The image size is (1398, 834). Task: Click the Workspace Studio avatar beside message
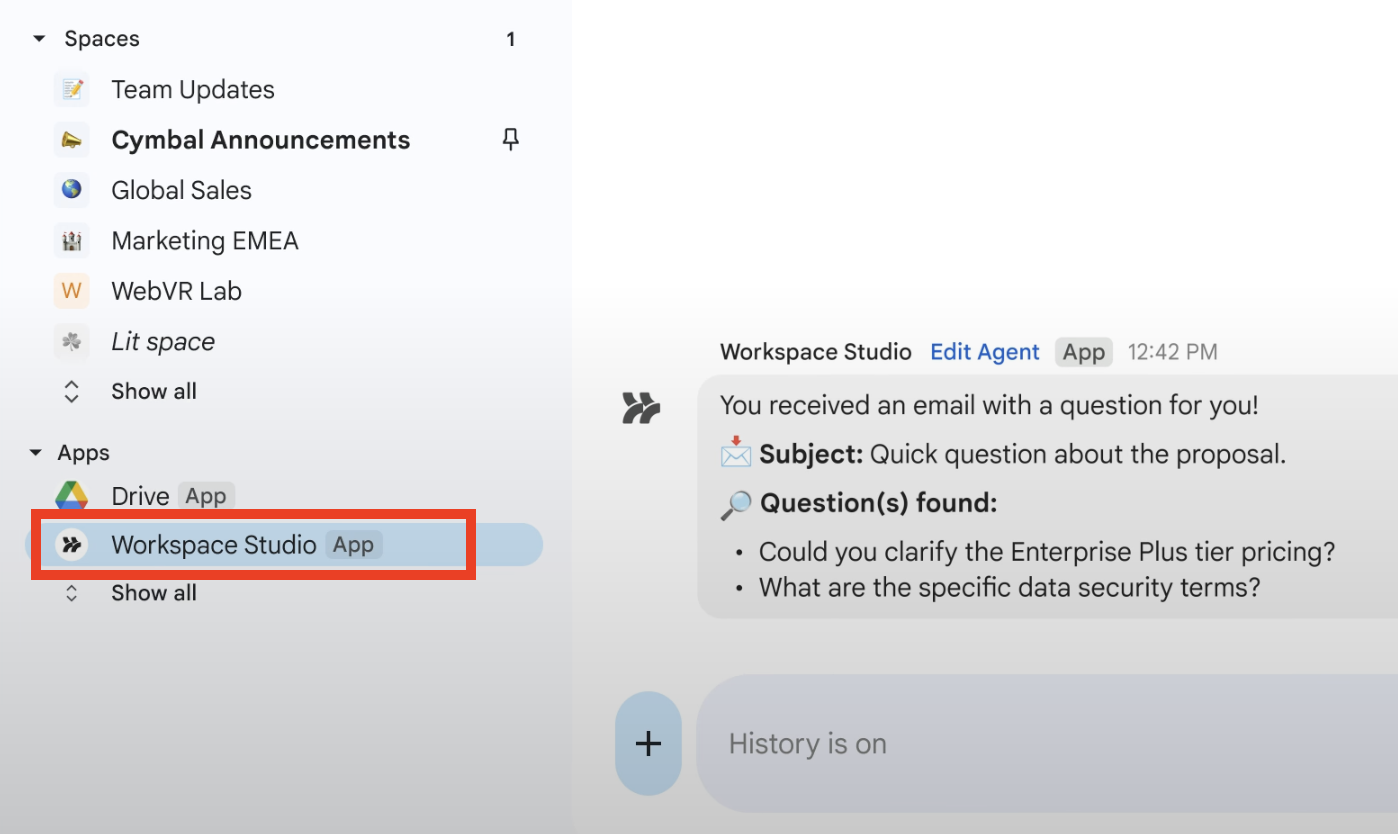click(640, 409)
